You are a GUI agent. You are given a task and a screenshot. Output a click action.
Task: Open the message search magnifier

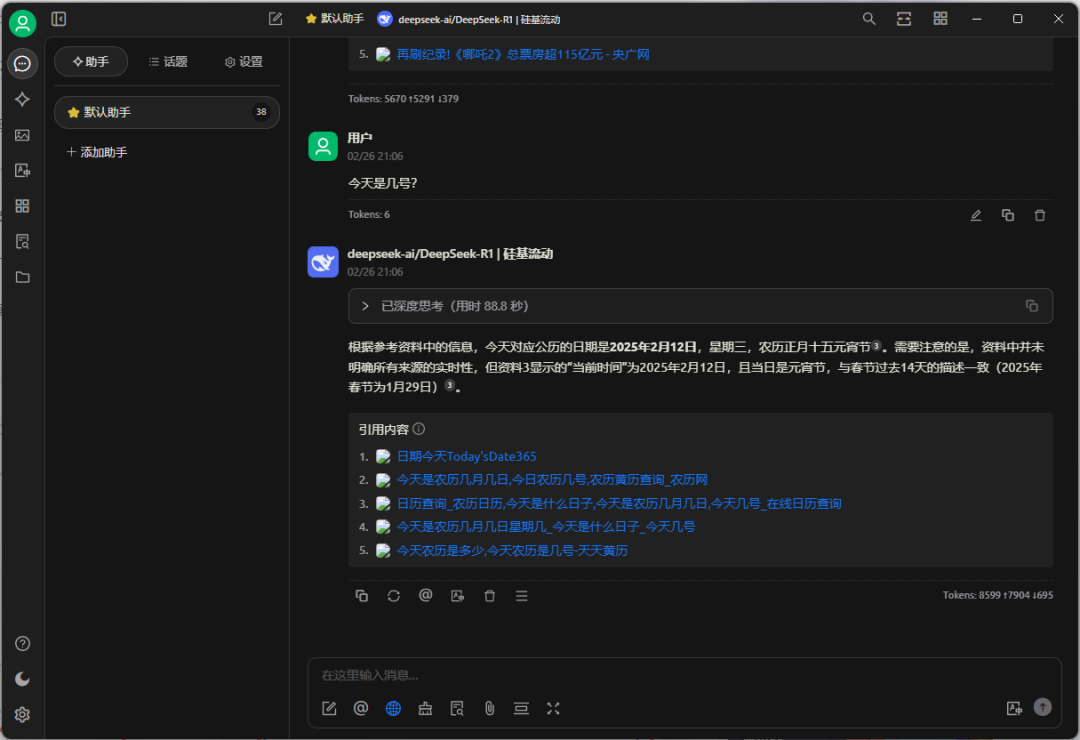[x=869, y=19]
